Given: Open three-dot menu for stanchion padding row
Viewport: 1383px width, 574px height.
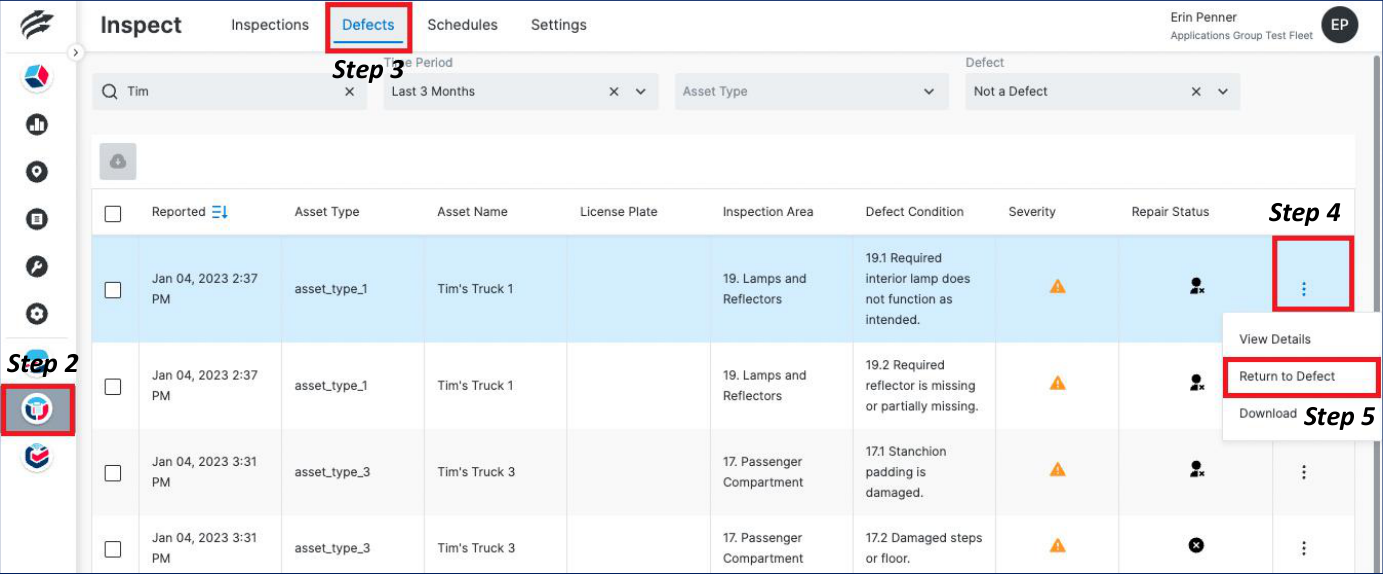Looking at the screenshot, I should [x=1303, y=472].
